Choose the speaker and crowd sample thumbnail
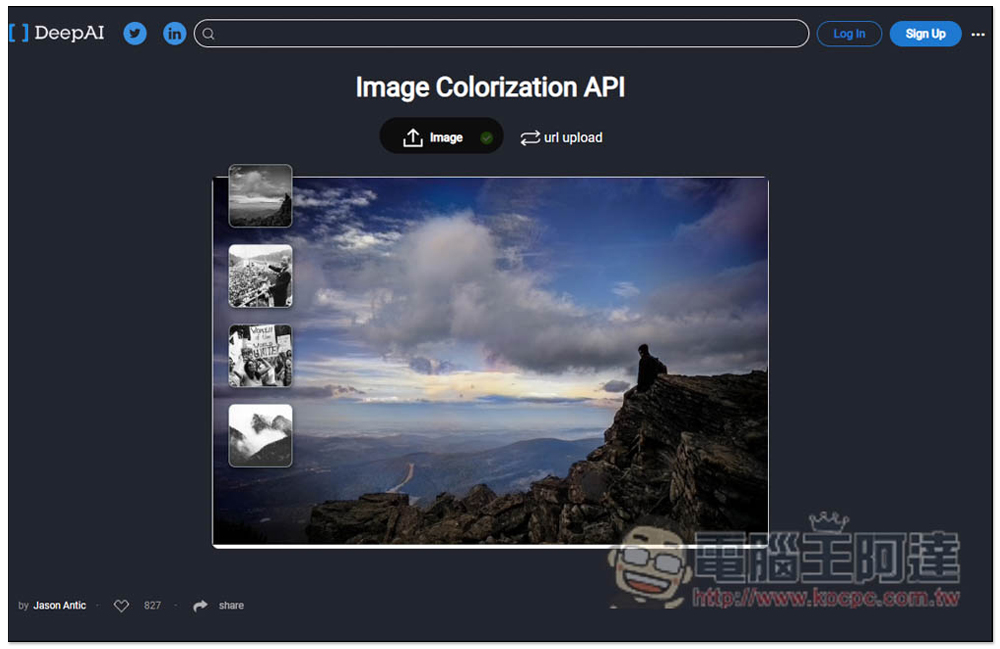Image resolution: width=1000 pixels, height=649 pixels. click(x=260, y=276)
